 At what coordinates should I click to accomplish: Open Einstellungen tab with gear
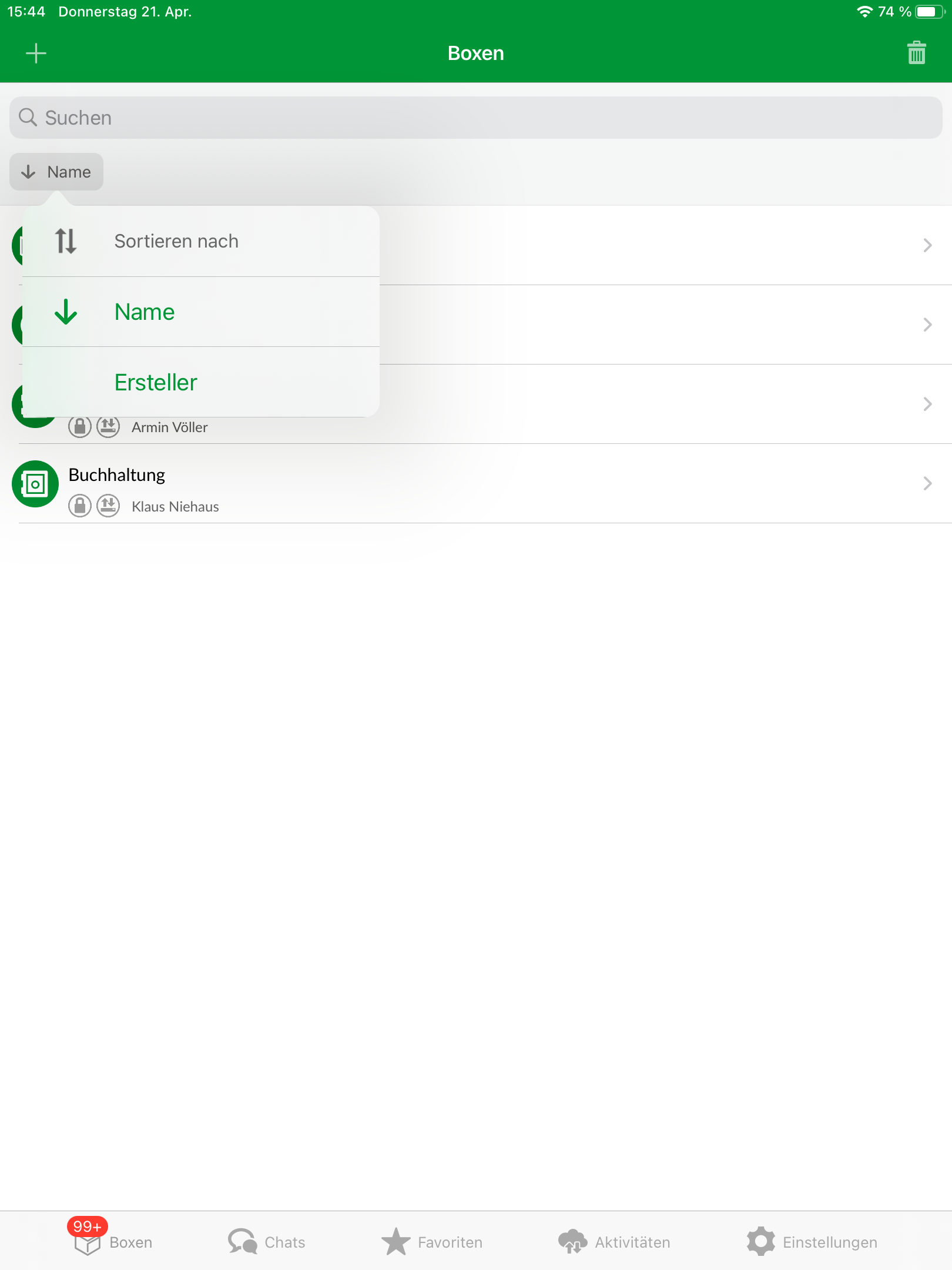pos(812,1241)
